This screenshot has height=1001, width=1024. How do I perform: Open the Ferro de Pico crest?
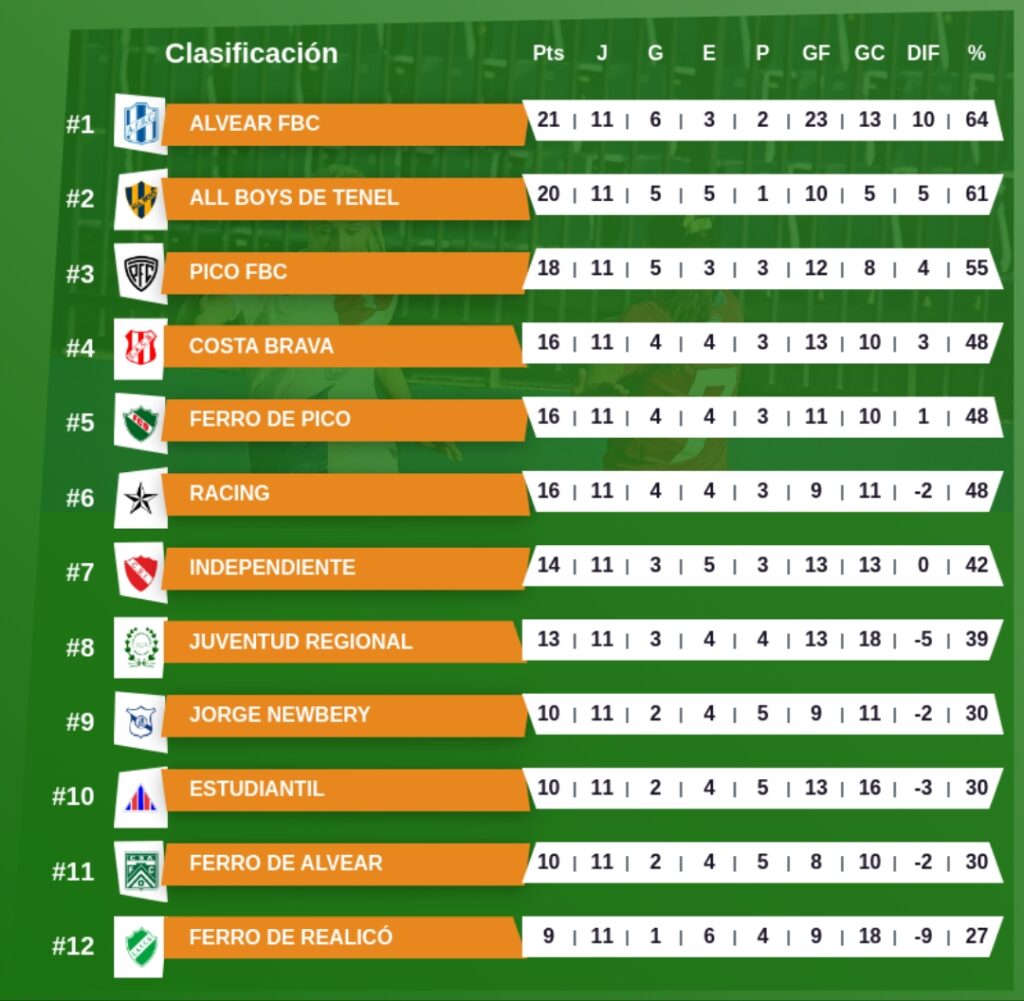click(x=140, y=421)
